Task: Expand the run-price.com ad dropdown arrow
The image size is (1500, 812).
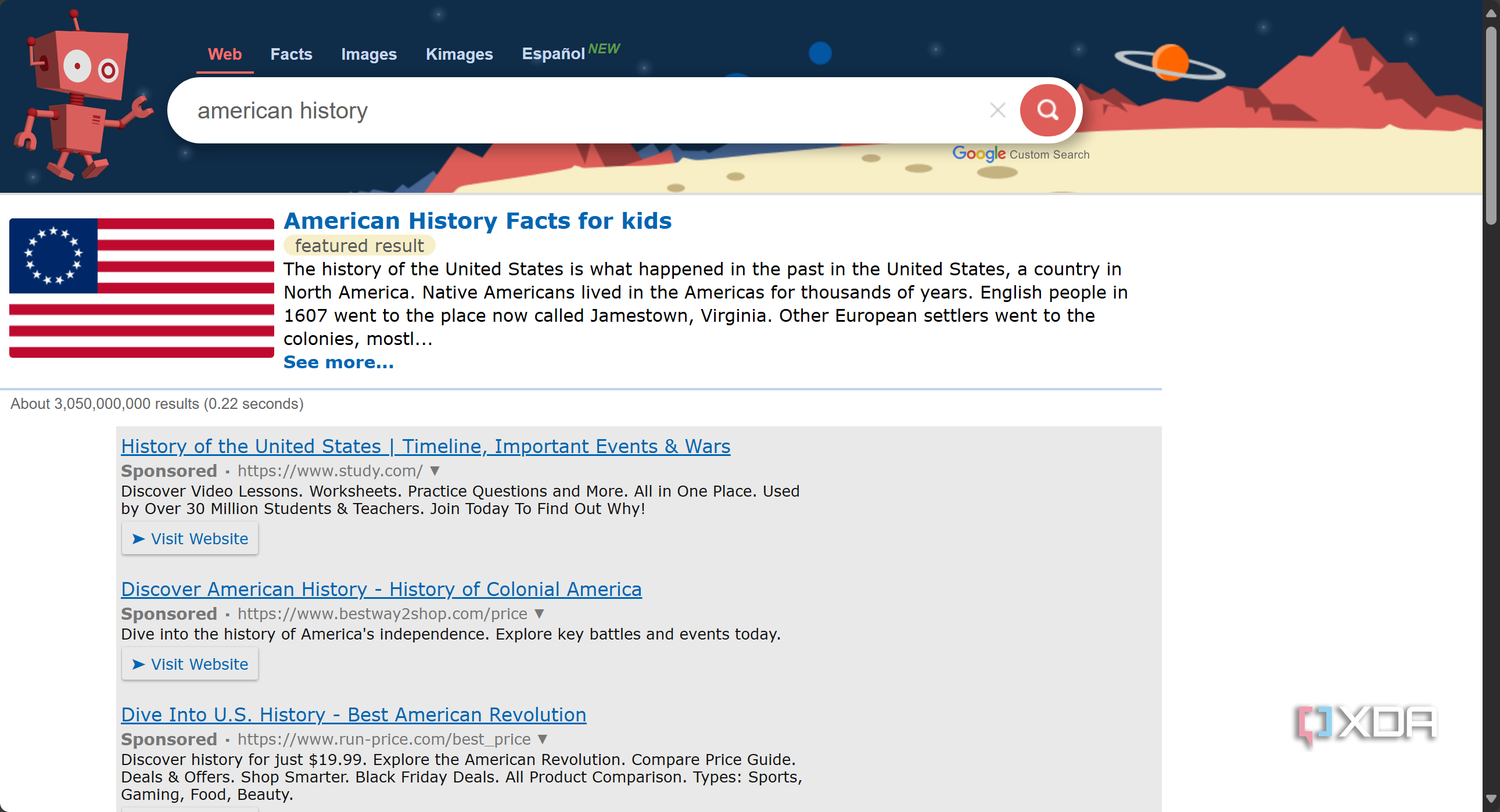Action: [543, 739]
